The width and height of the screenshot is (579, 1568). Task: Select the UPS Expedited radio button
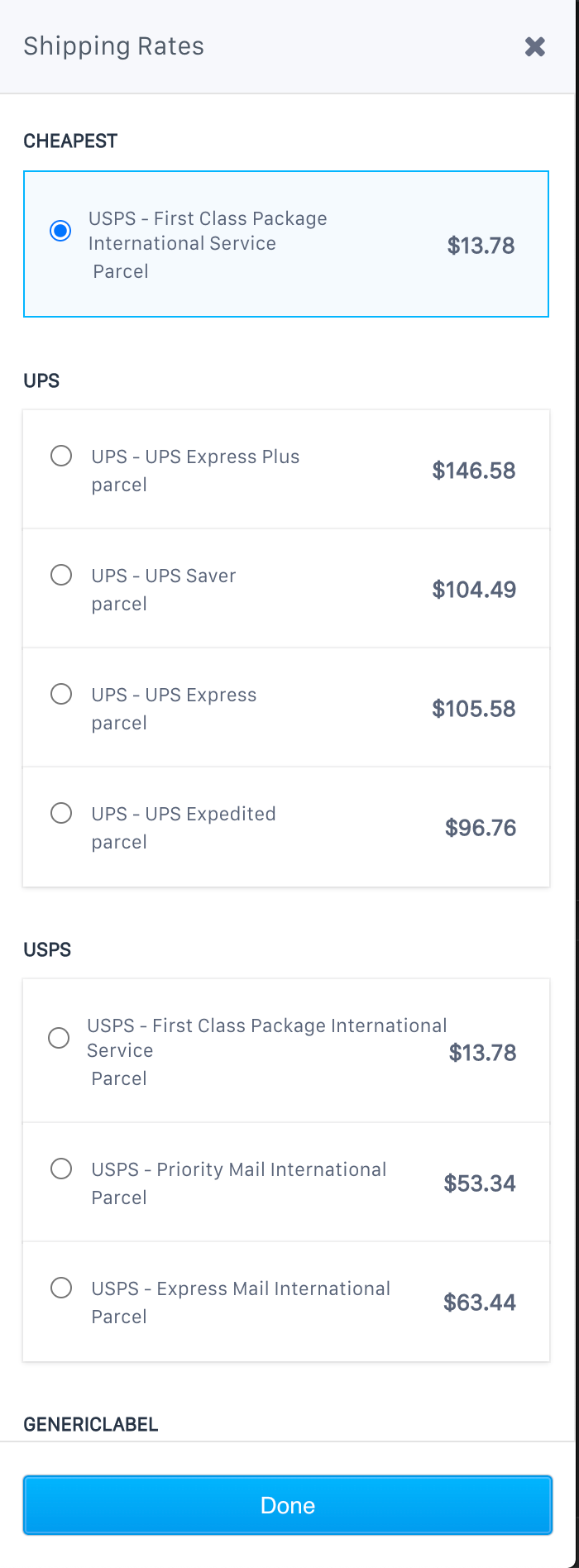(x=61, y=813)
